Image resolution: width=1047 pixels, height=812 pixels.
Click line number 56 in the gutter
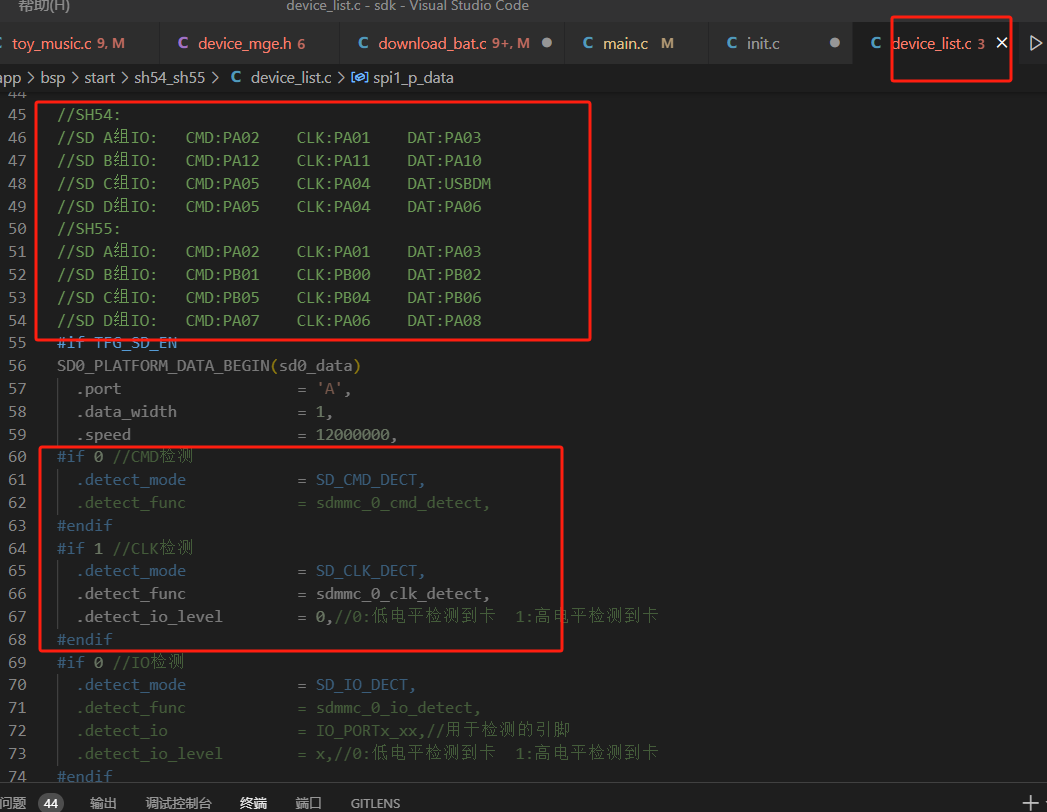point(17,366)
